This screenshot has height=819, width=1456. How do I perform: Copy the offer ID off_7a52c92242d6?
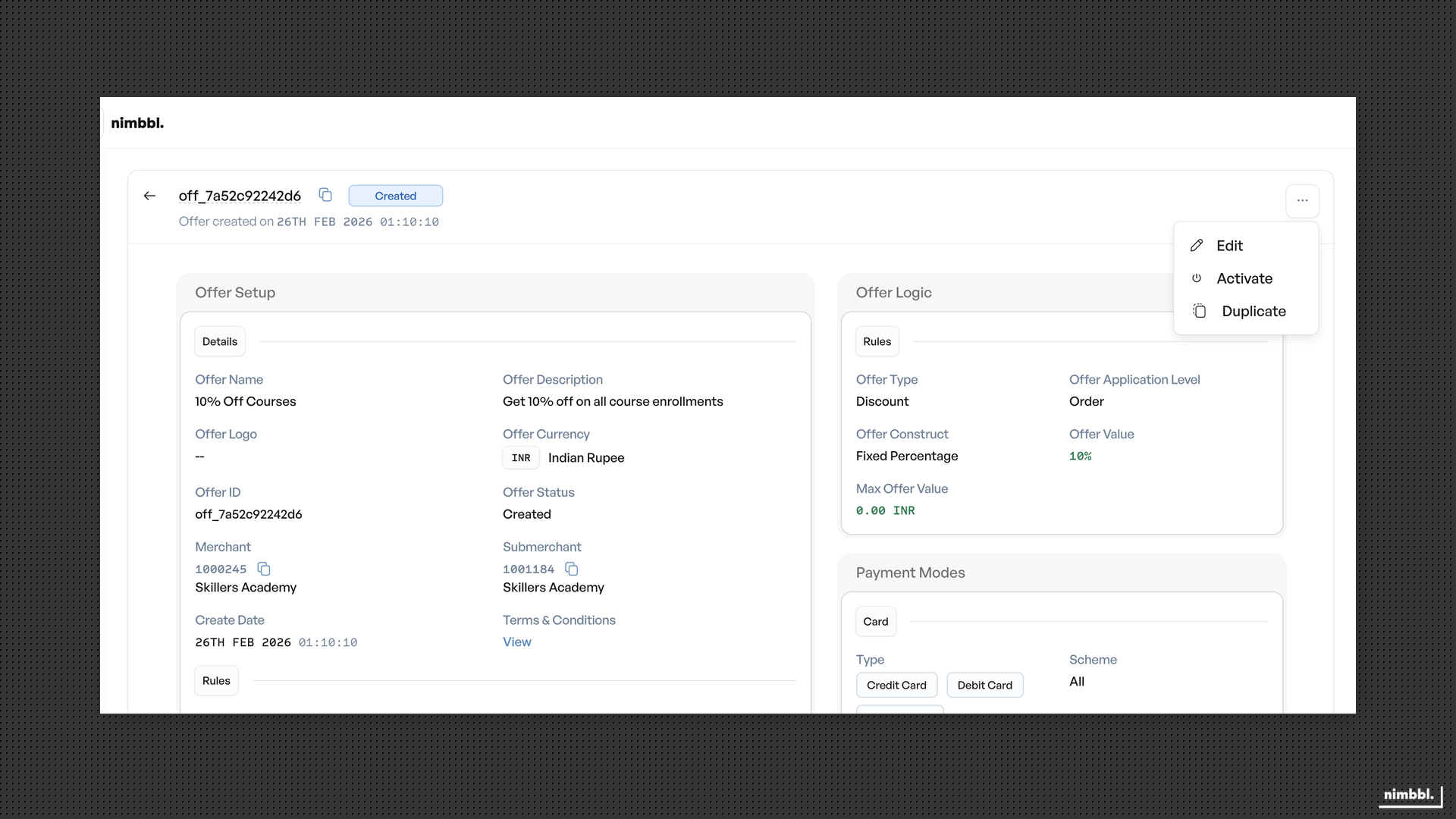pos(325,195)
